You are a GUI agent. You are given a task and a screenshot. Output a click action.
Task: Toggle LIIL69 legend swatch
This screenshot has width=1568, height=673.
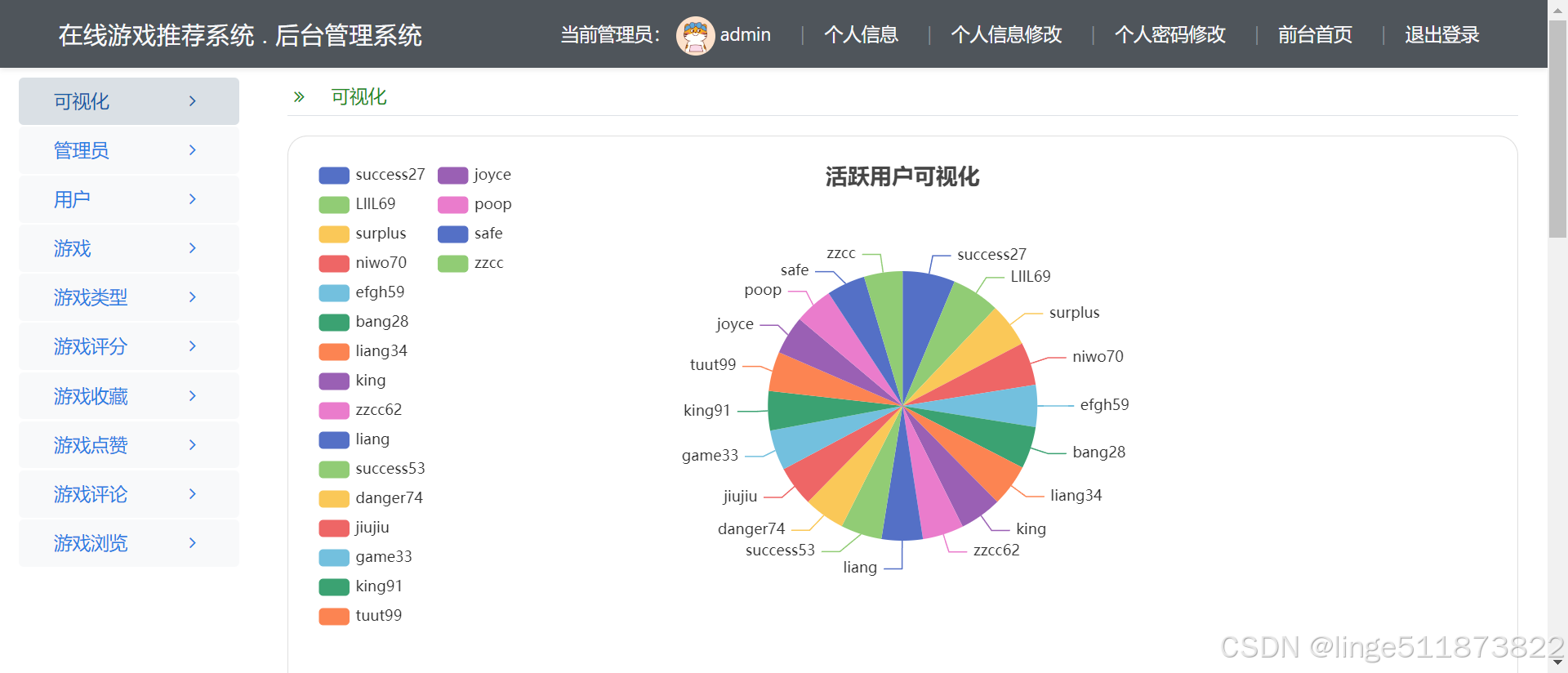334,204
